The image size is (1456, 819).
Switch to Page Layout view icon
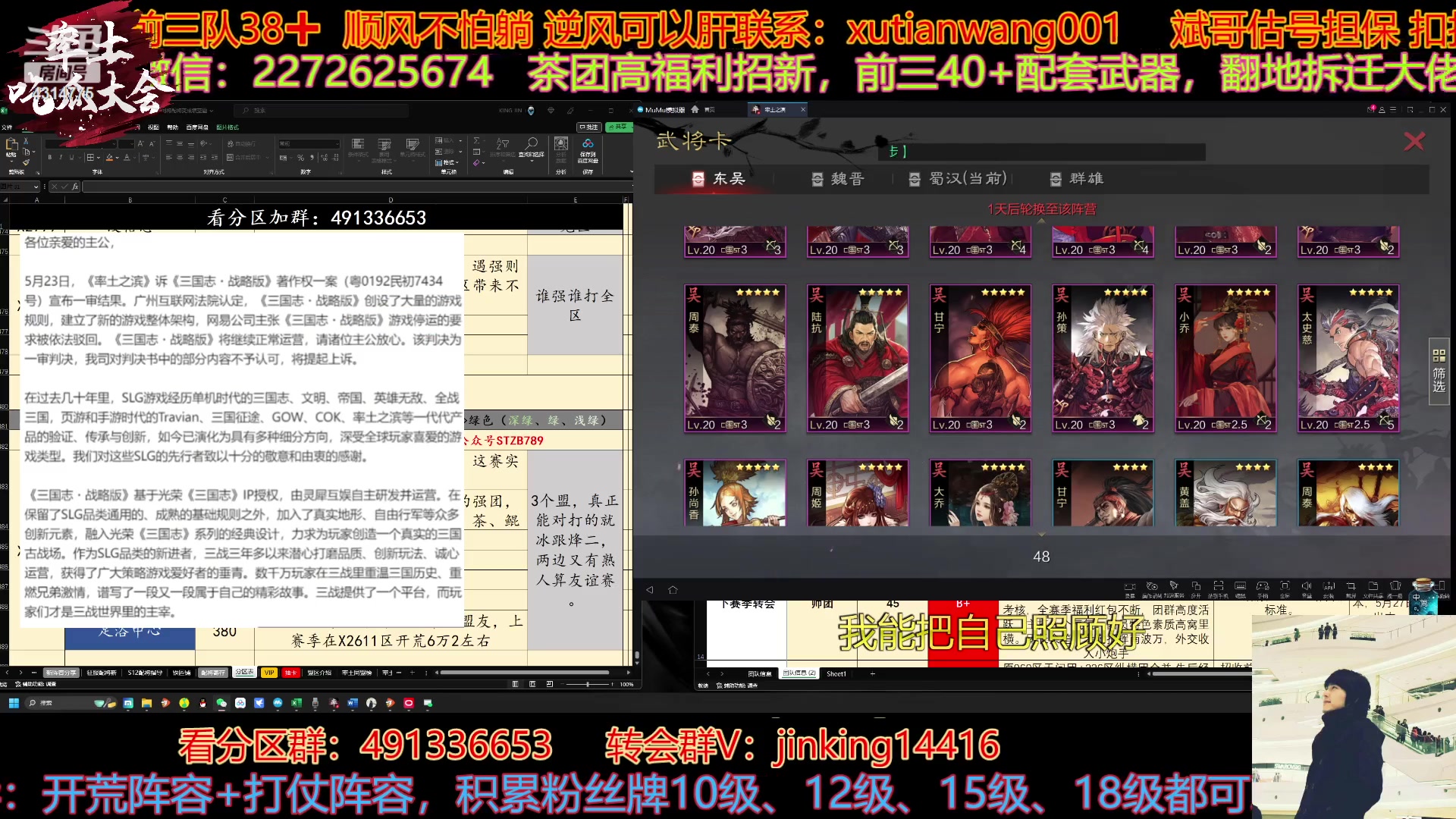[532, 684]
